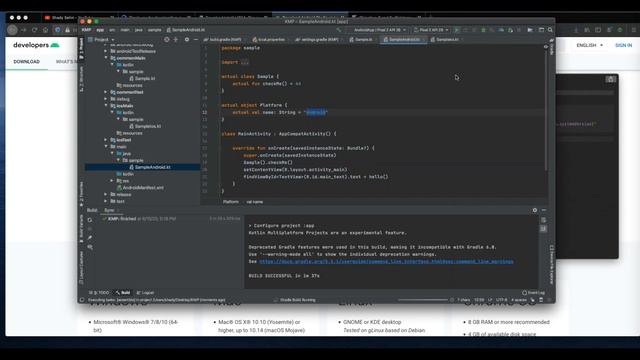Open AndroidApp run configuration dropdown

(380, 30)
